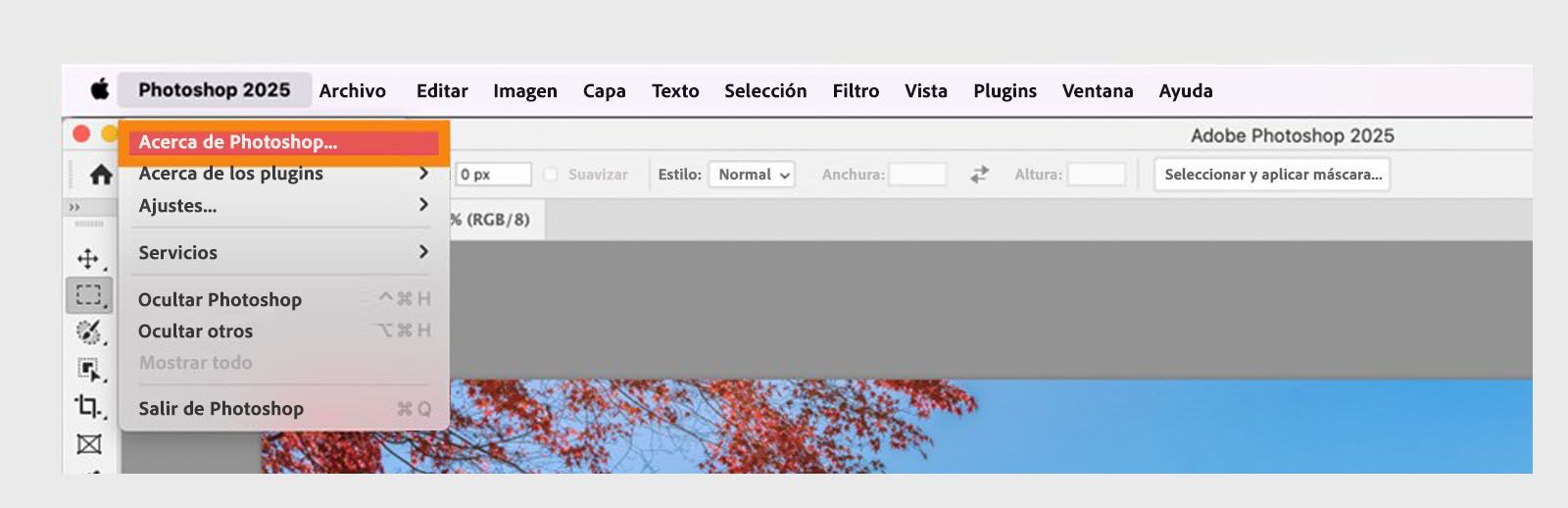Viewport: 1568px width, 508px height.
Task: Open the Capa menu
Action: point(605,90)
